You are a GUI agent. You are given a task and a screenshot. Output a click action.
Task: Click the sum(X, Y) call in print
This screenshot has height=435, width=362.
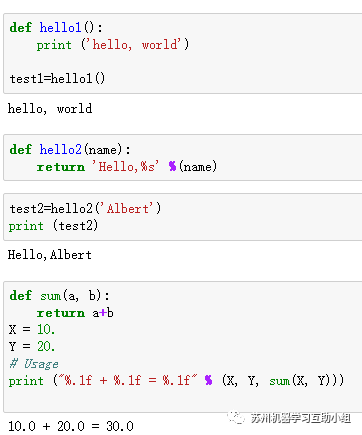click(x=304, y=380)
